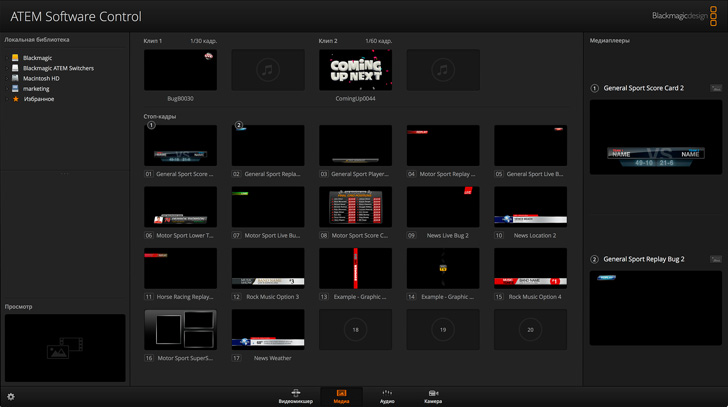Screen dimensions: 728x407
Task: Select Blackmagic ATEM Switchers in library
Action: pos(58,68)
